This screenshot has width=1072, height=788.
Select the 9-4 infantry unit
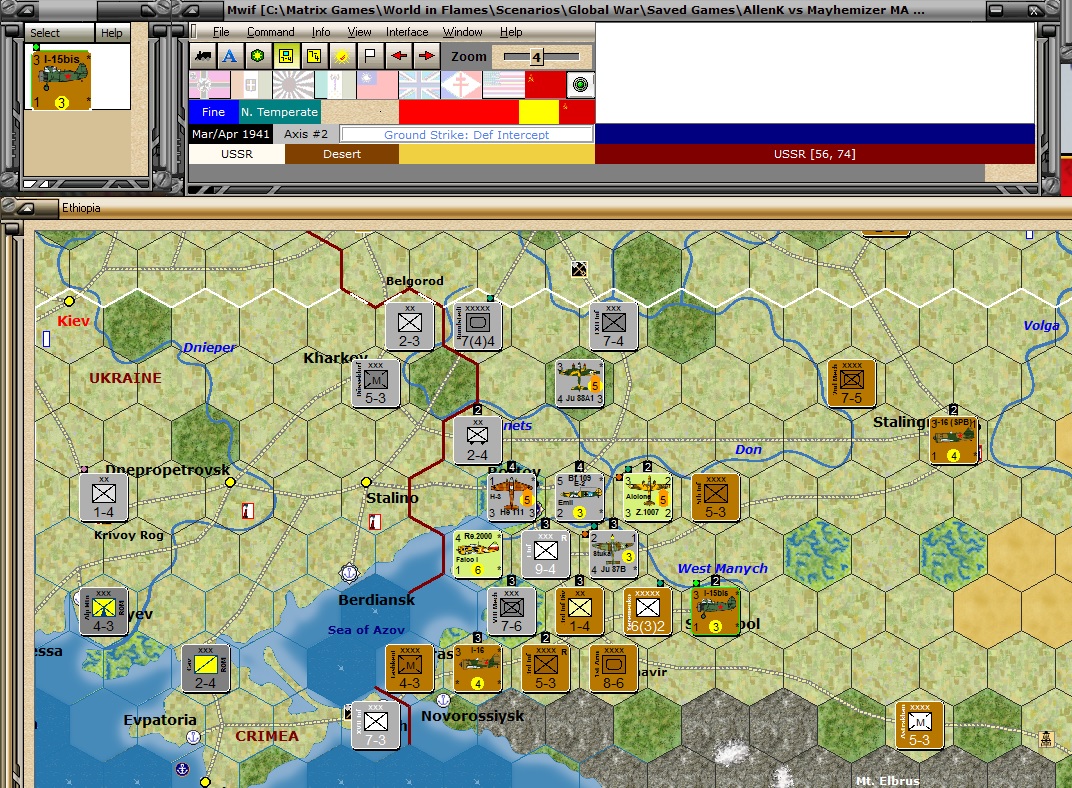(x=545, y=554)
